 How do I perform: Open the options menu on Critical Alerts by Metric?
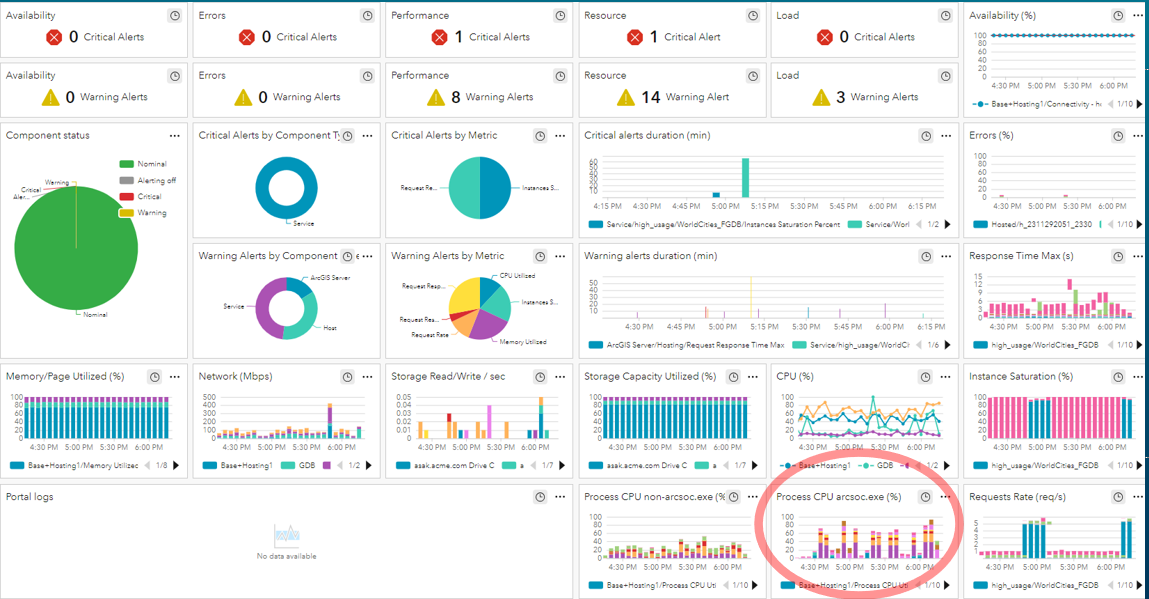(558, 135)
